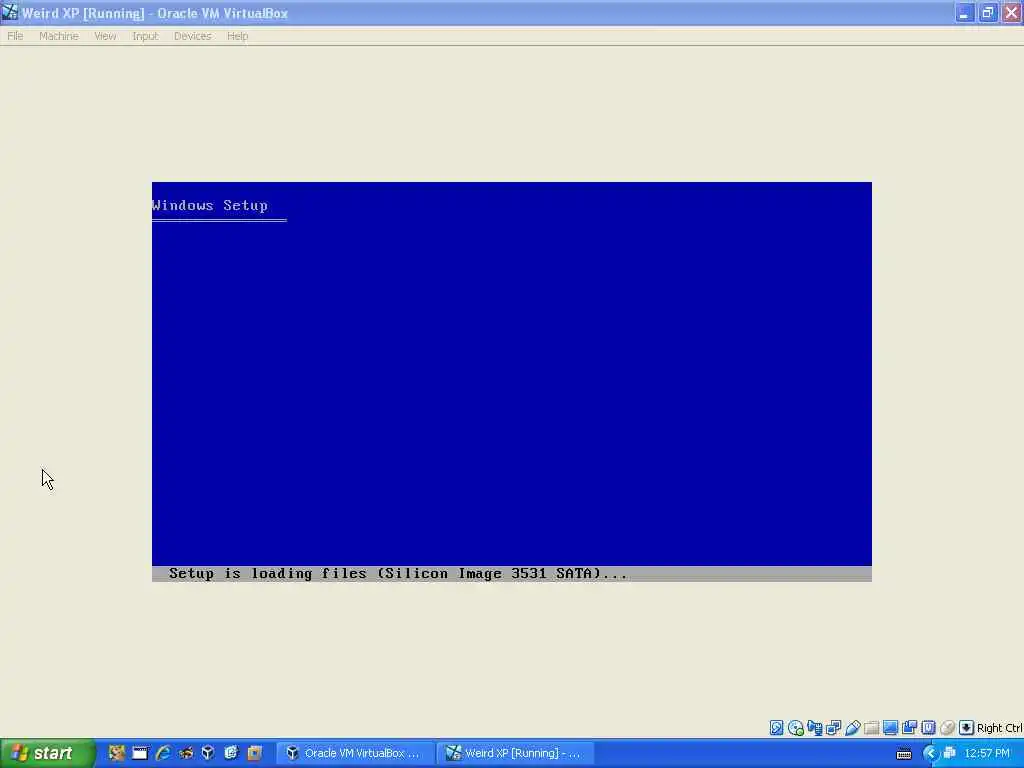
Task: Click the display monitor status icon
Action: pos(890,728)
